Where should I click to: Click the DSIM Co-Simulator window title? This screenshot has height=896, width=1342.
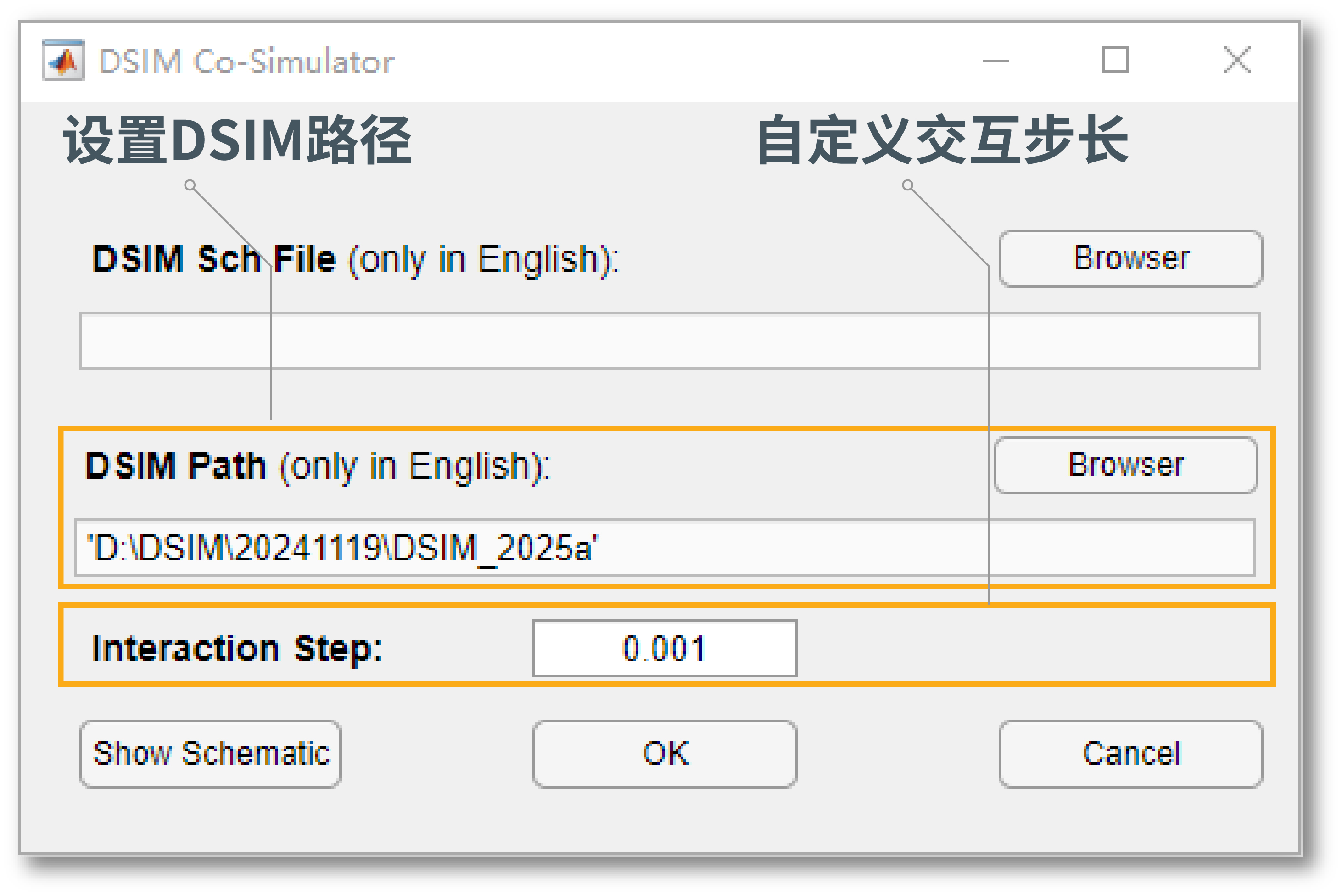pyautogui.click(x=246, y=62)
